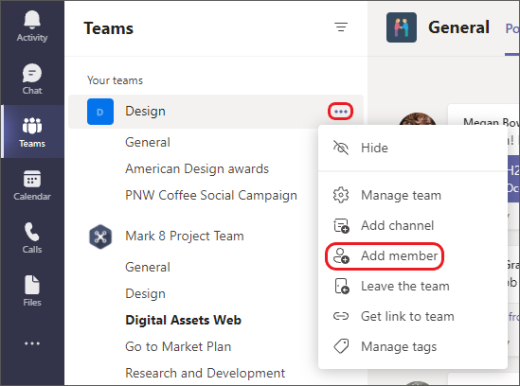Image resolution: width=520 pixels, height=386 pixels.
Task: Open Research and Development channel
Action: (x=205, y=373)
